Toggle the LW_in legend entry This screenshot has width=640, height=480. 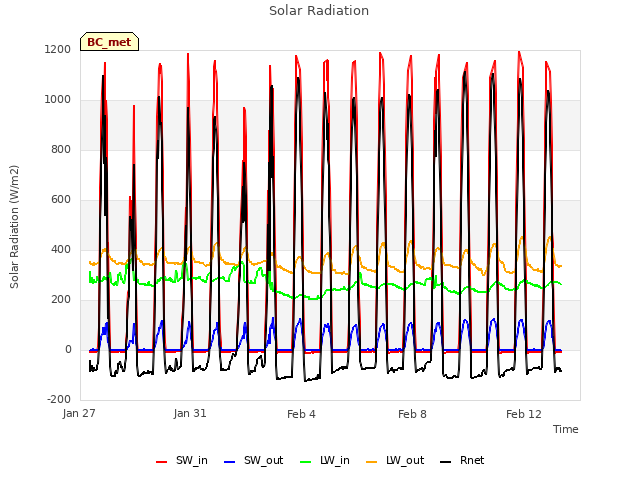coord(325,461)
